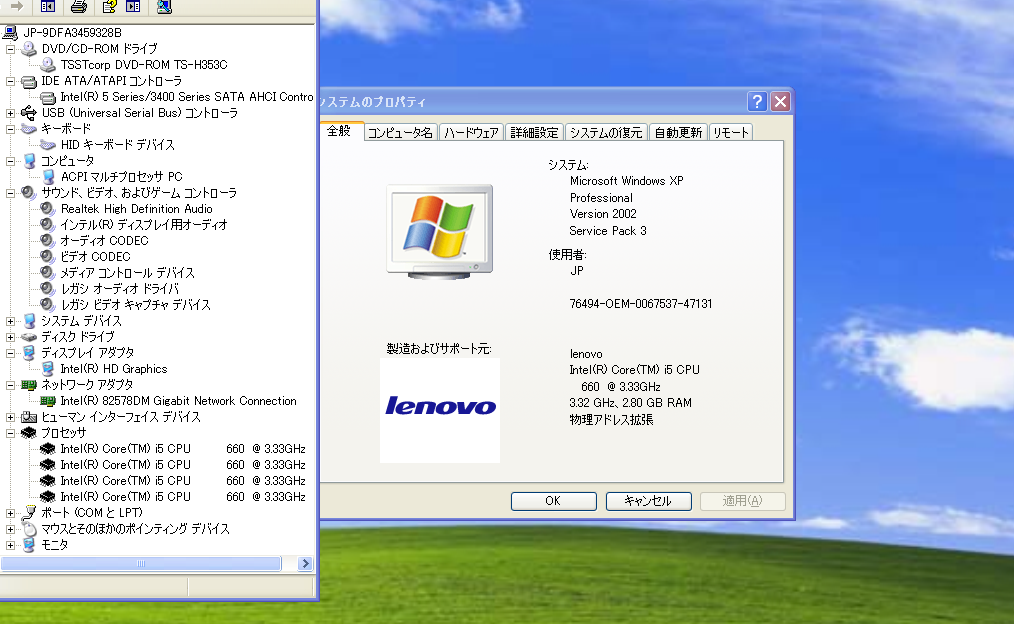Select インテル(R) ディスプレイ用オーディオ entry
The image size is (1014, 624).
pyautogui.click(x=144, y=225)
